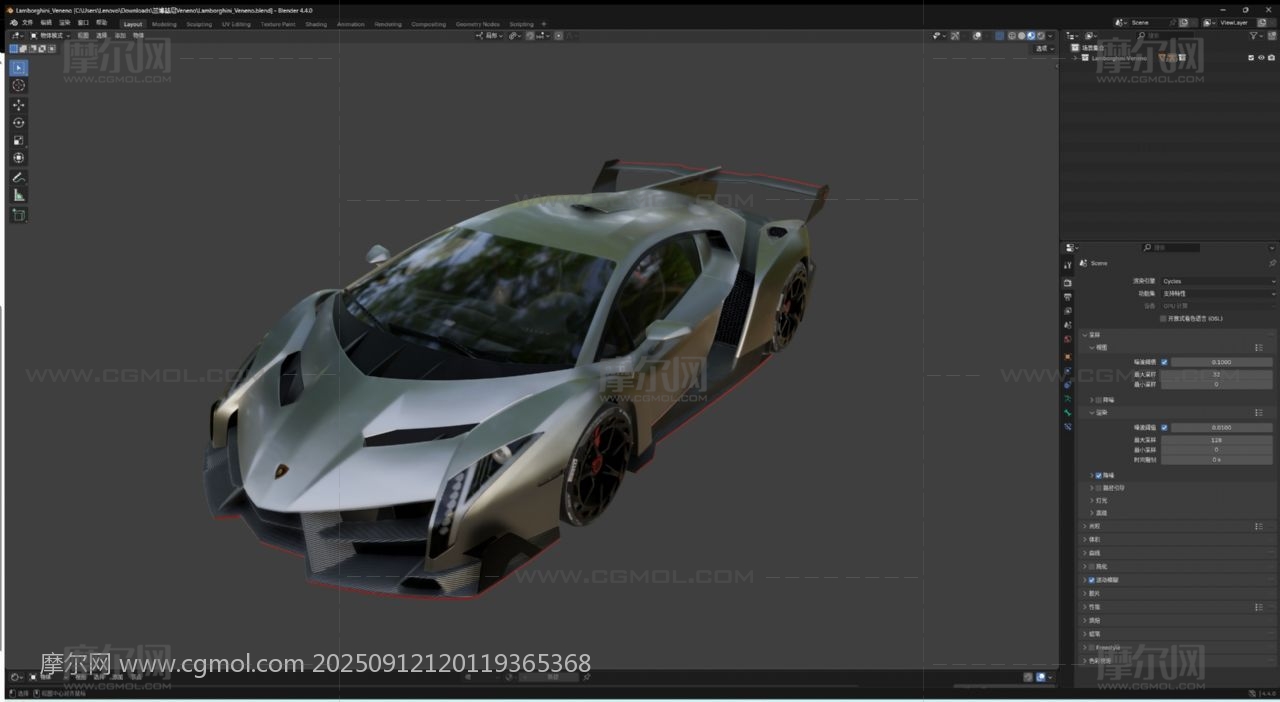Collapse the viewport sampling subpanel

1092,347
